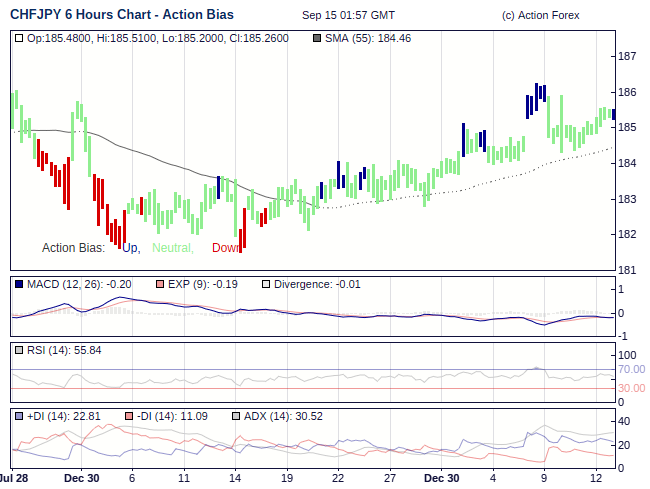This screenshot has width=650, height=489.
Task: Click the +DI (14) legend square
Action: [x=19, y=416]
